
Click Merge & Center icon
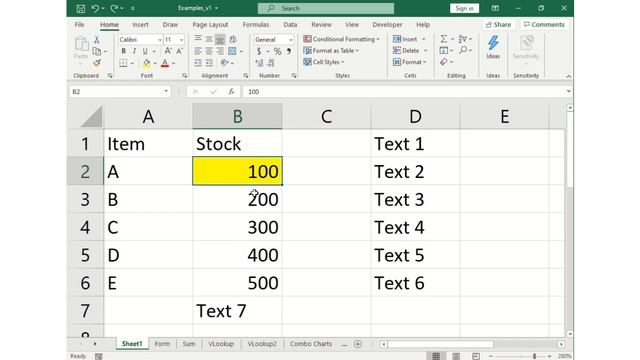point(232,51)
